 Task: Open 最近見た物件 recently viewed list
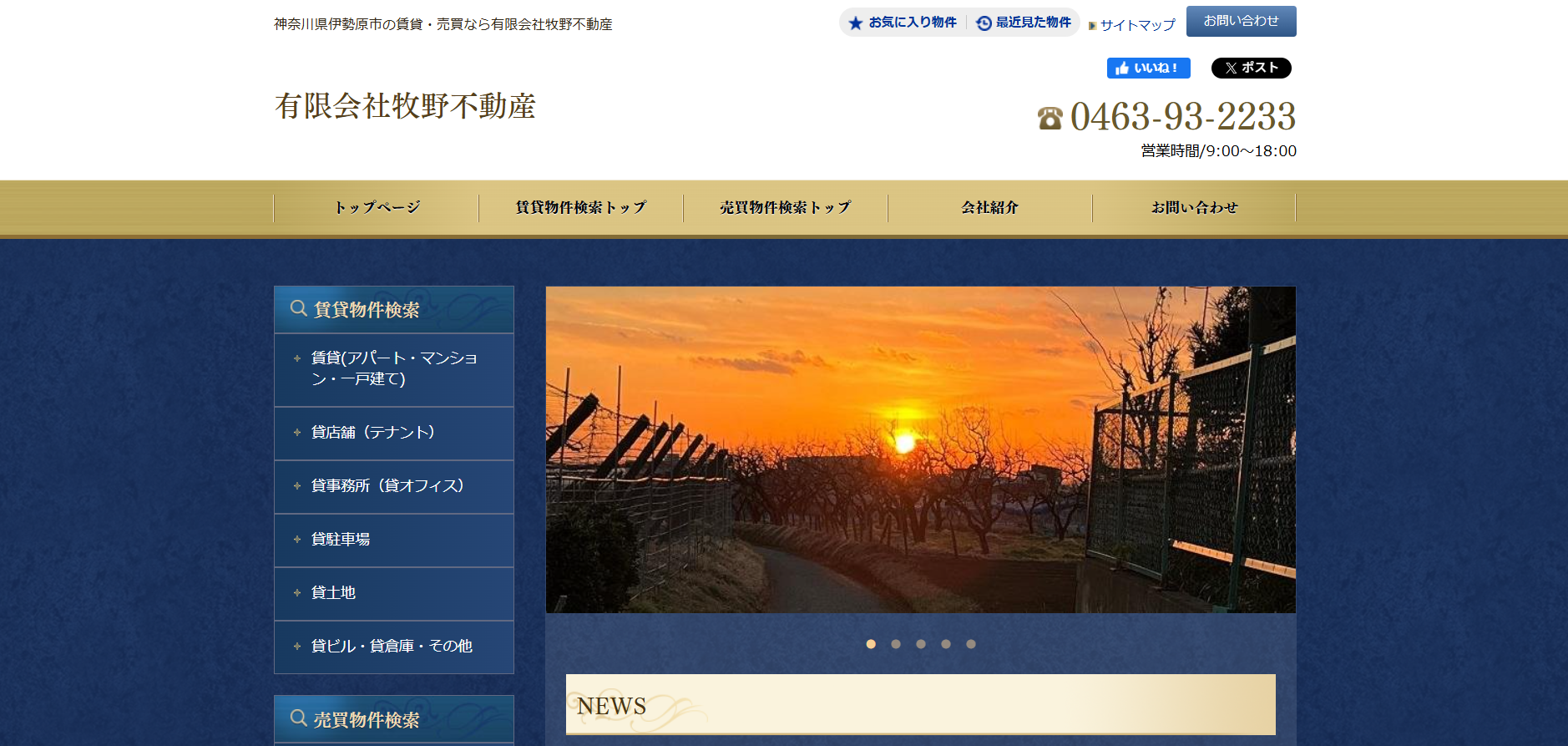(1024, 23)
